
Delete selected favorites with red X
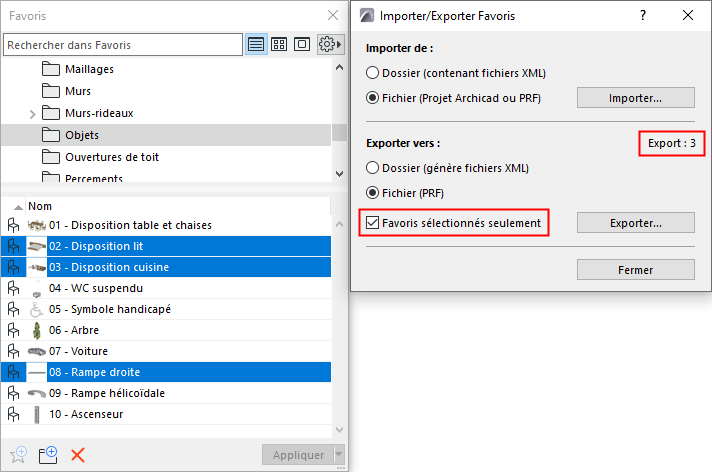click(77, 454)
